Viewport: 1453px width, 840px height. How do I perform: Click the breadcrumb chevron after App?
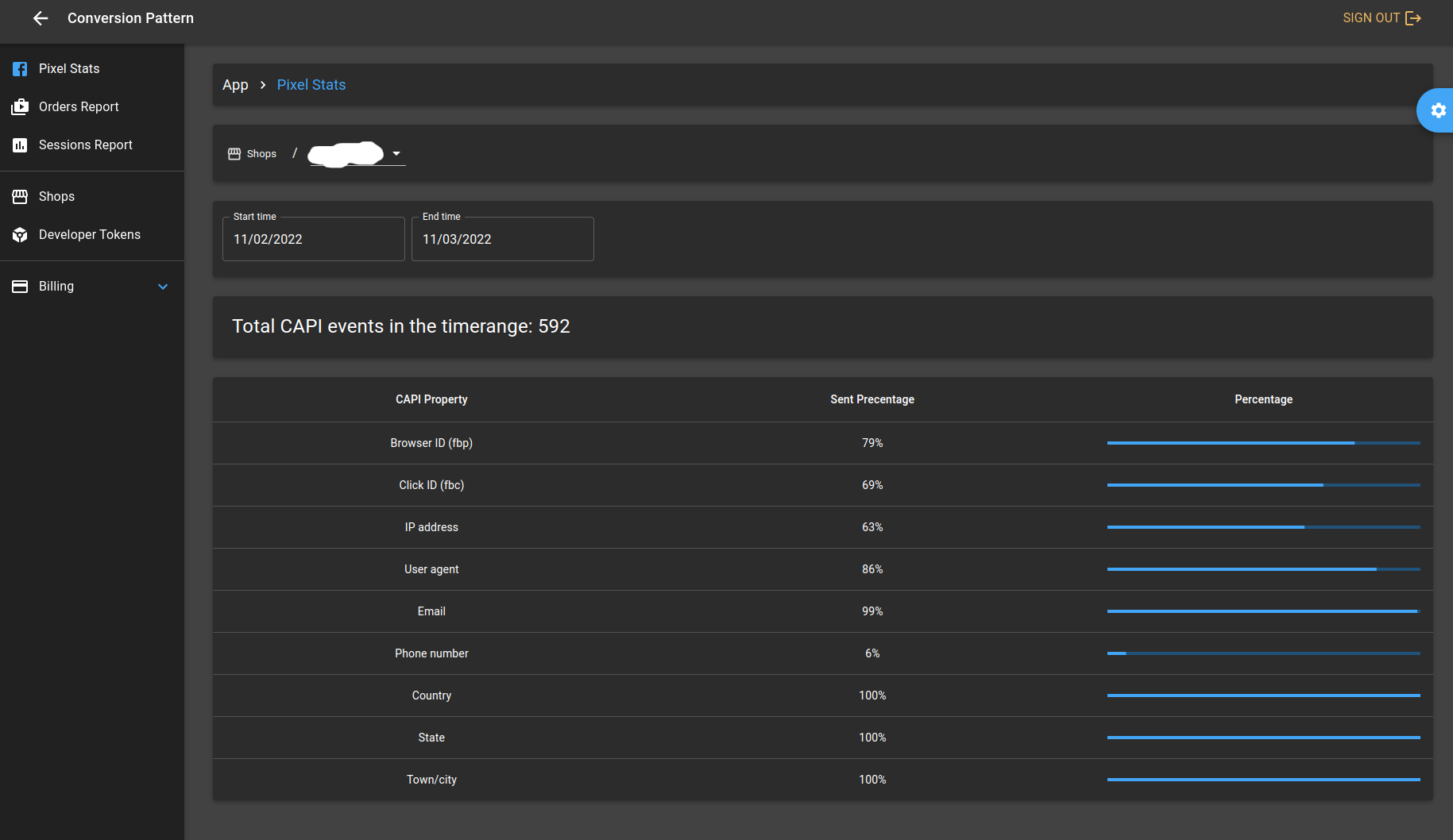[x=263, y=85]
